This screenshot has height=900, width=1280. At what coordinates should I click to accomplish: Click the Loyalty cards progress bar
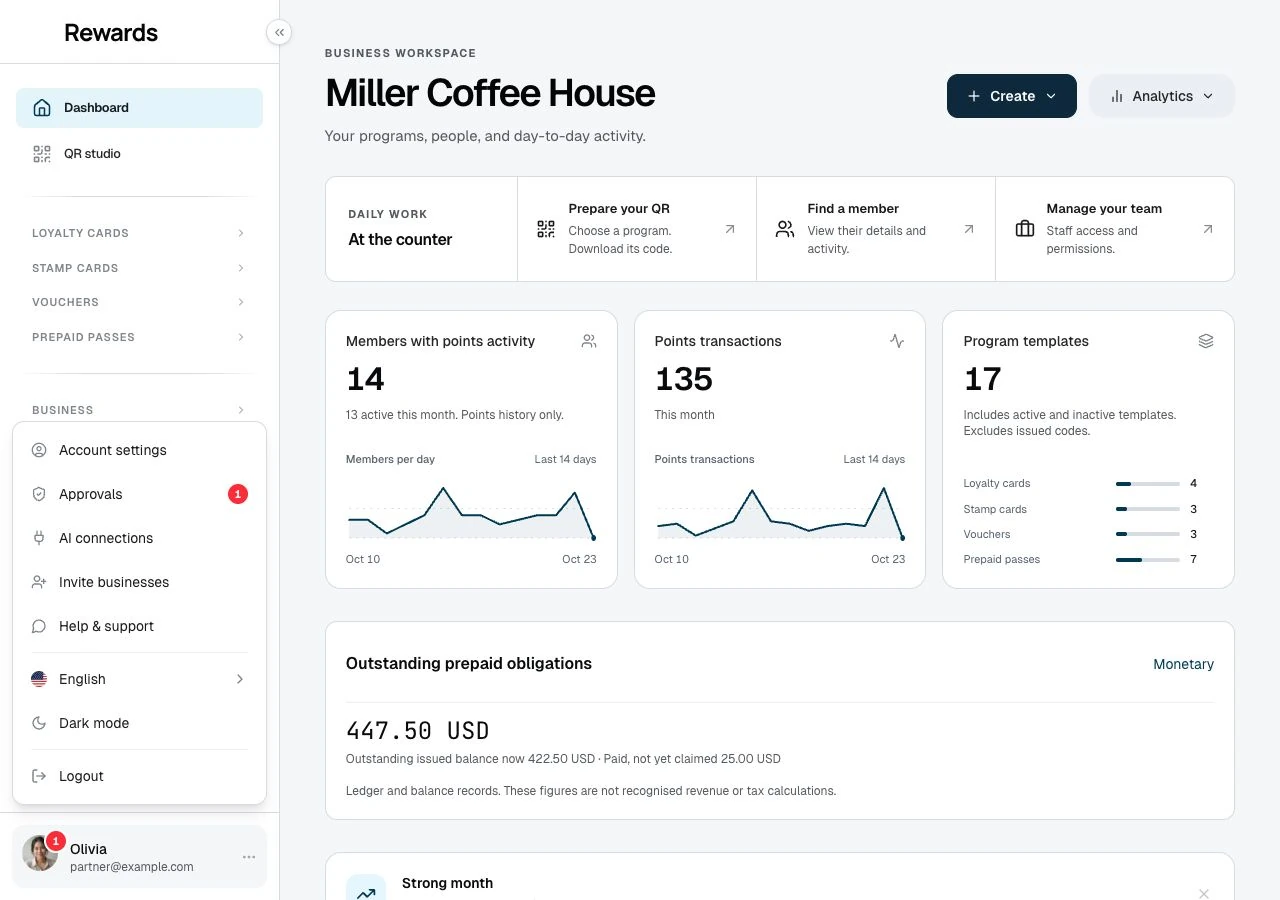point(1148,484)
